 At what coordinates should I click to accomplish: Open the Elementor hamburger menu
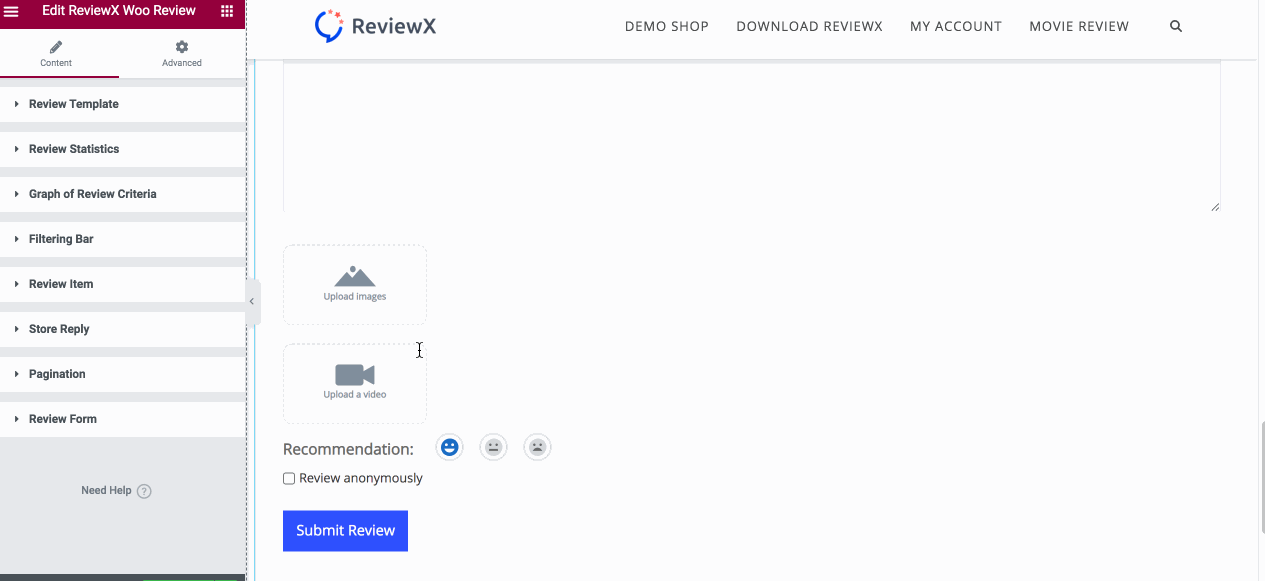[x=12, y=11]
